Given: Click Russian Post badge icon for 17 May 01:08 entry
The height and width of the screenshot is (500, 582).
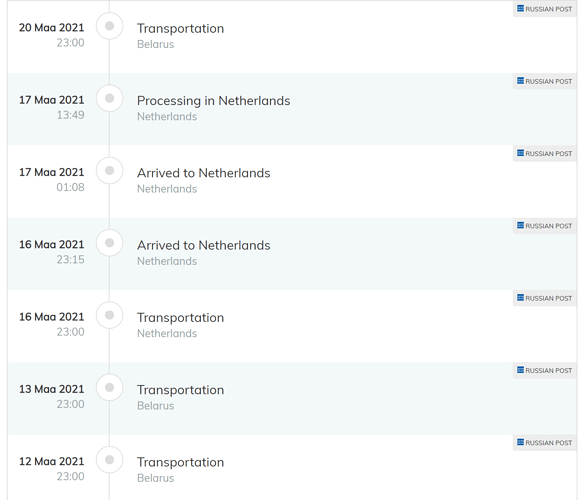Looking at the screenshot, I should click(520, 153).
